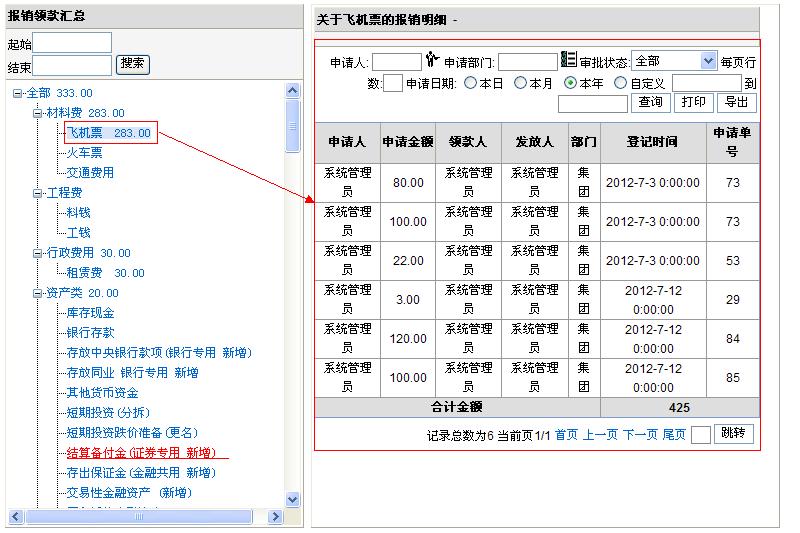
Task: Click the department picker icon beside 申请部门
Action: pos(568,60)
